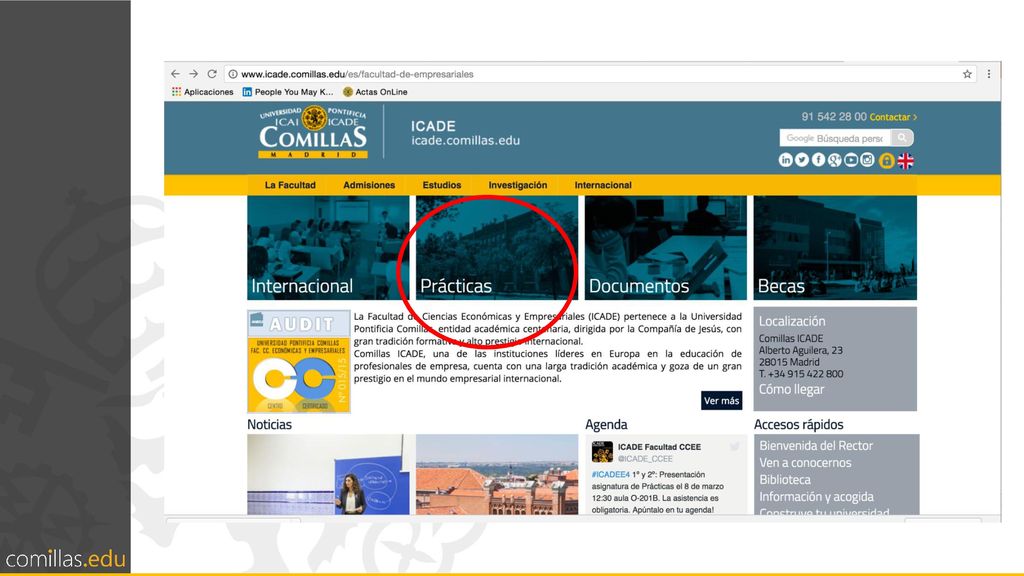The image size is (1024, 576).
Task: Click the Twitter bird icon in Agenda
Action: pos(735,447)
